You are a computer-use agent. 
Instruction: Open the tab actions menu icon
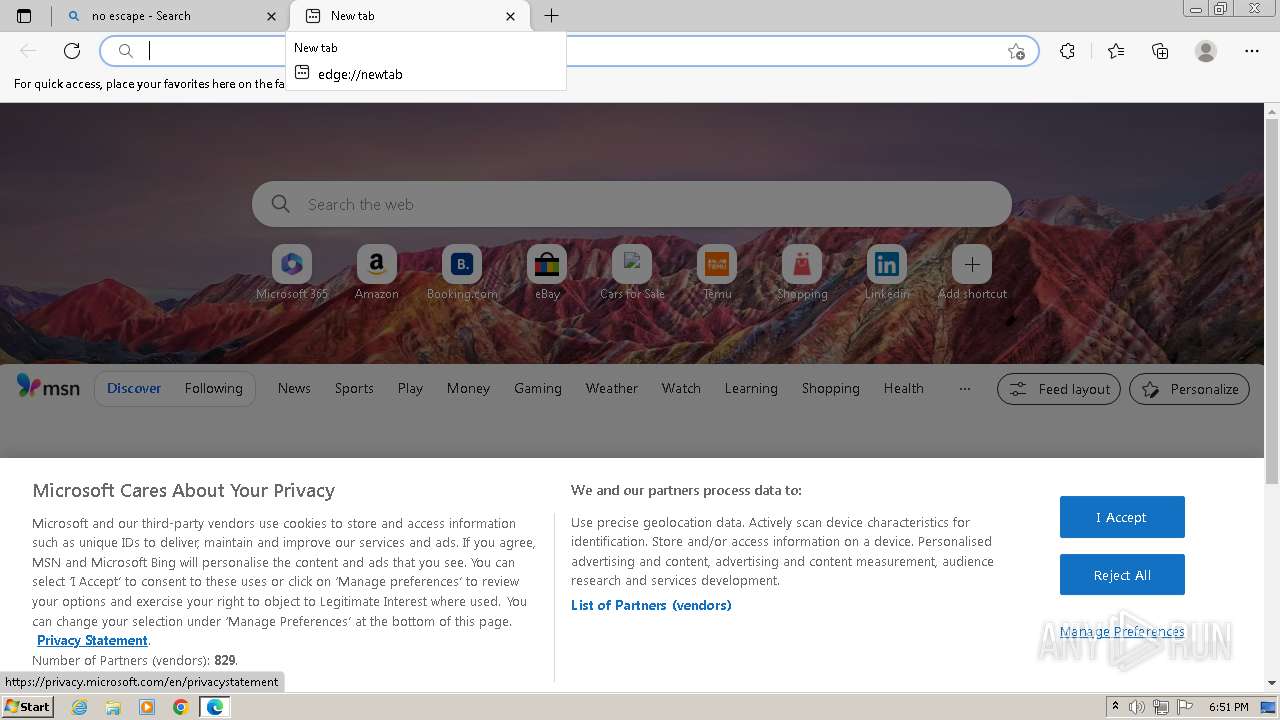(24, 16)
